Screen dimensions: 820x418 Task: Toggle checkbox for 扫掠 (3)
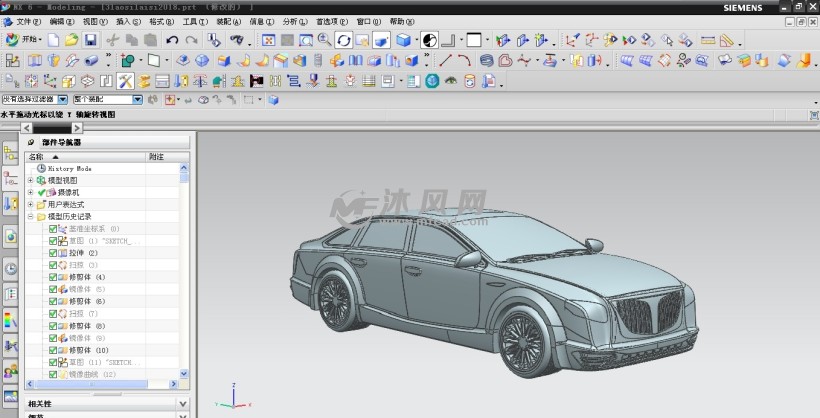pyautogui.click(x=53, y=265)
